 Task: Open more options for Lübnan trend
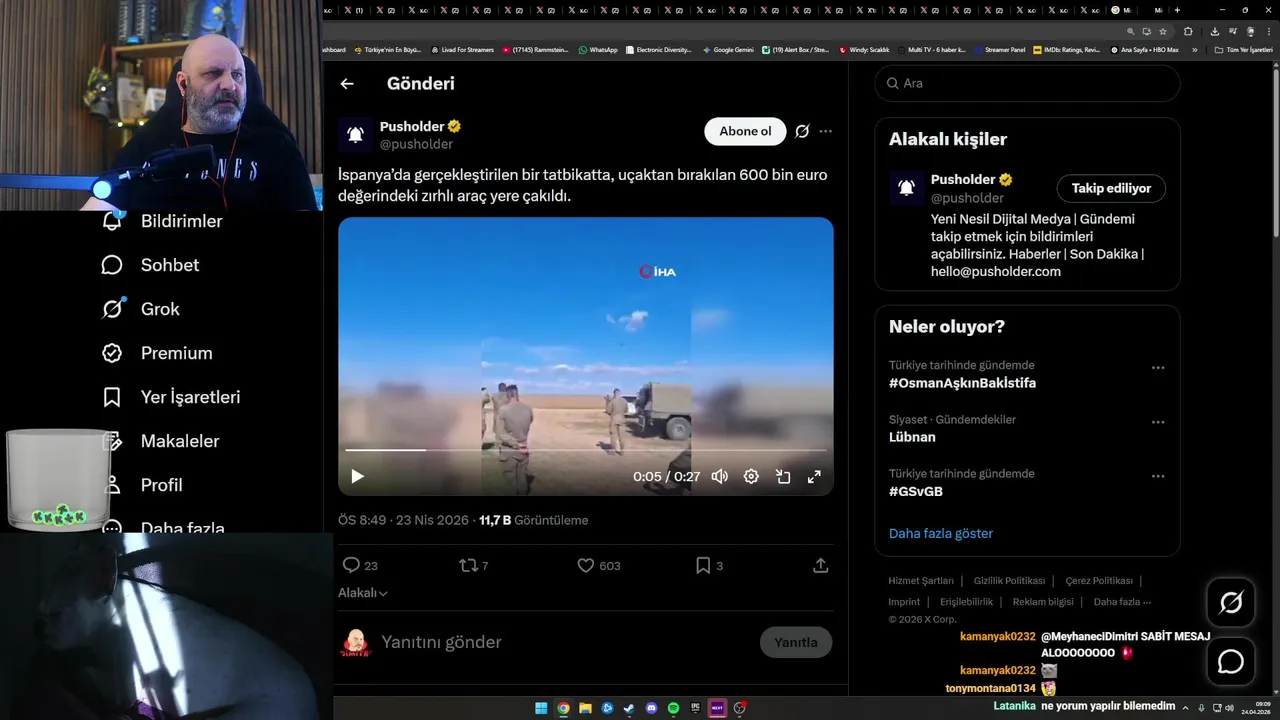point(1158,422)
